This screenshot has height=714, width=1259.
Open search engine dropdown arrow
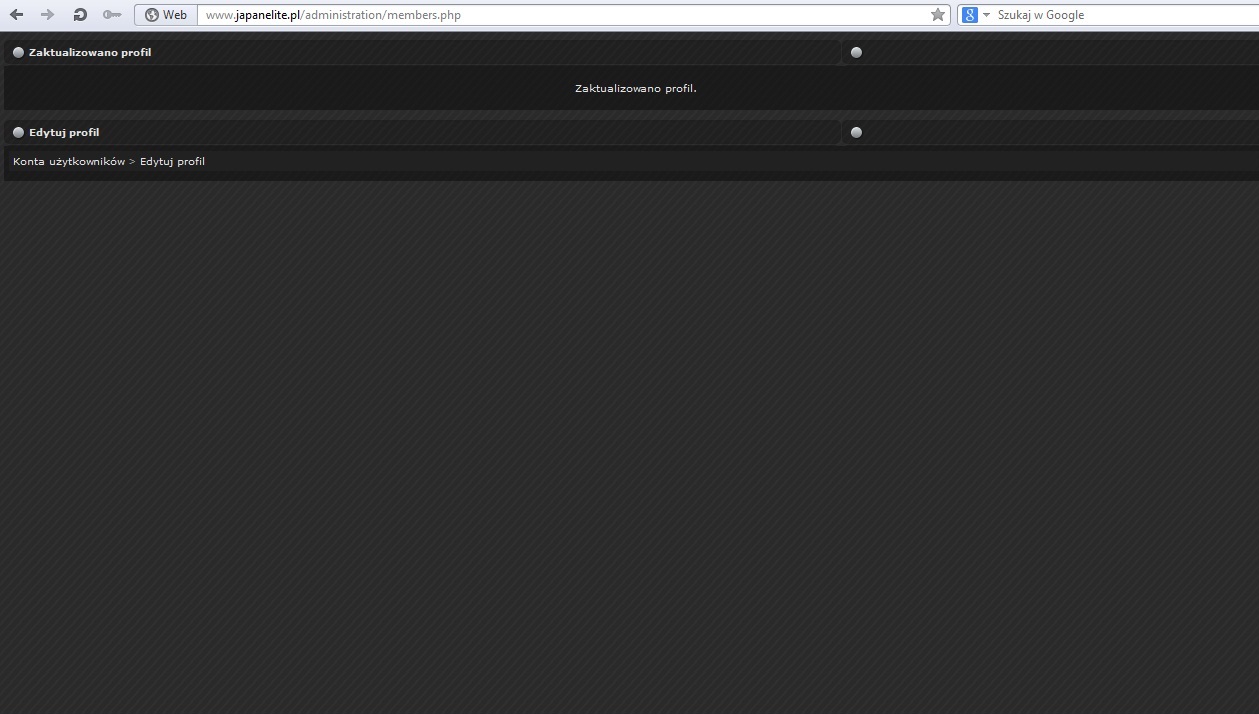986,15
